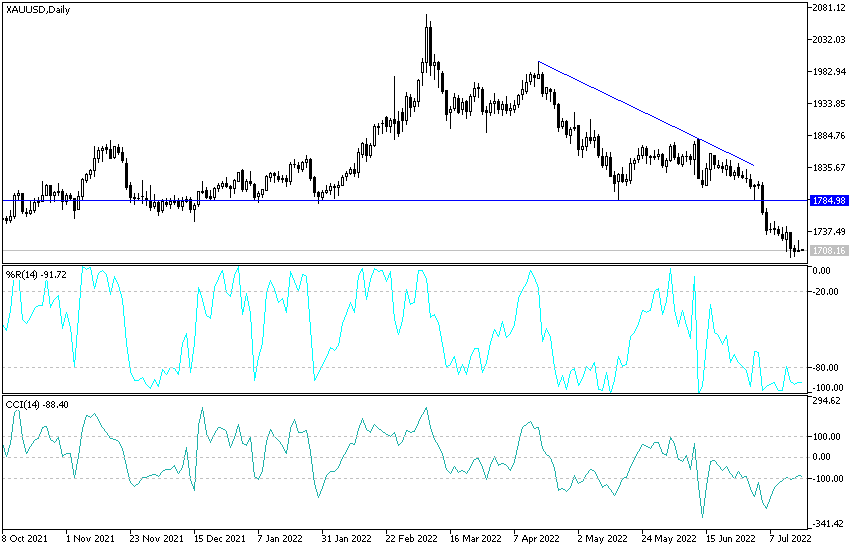Click the 7 Apr 2022 date label
Screen dimensions: 860x550
tap(536, 538)
